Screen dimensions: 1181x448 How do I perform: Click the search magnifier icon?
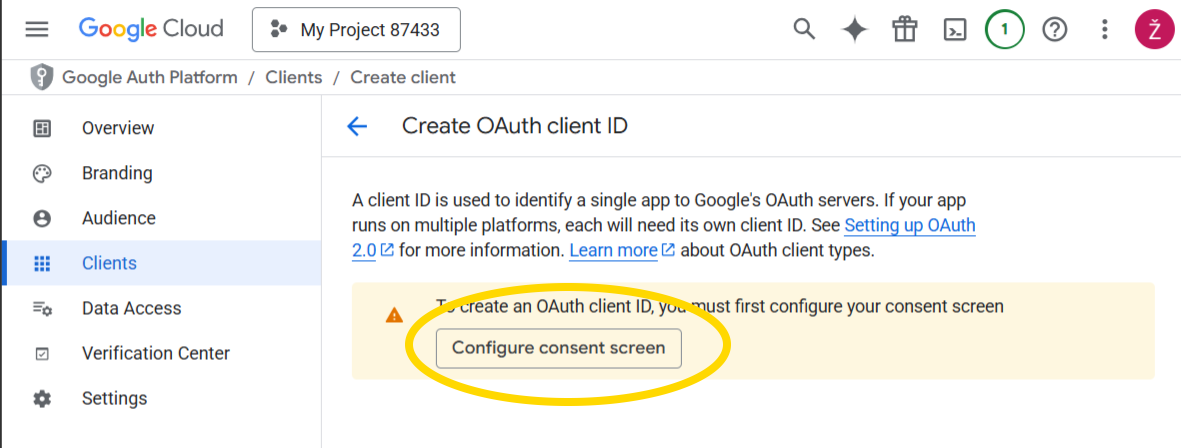(x=804, y=30)
